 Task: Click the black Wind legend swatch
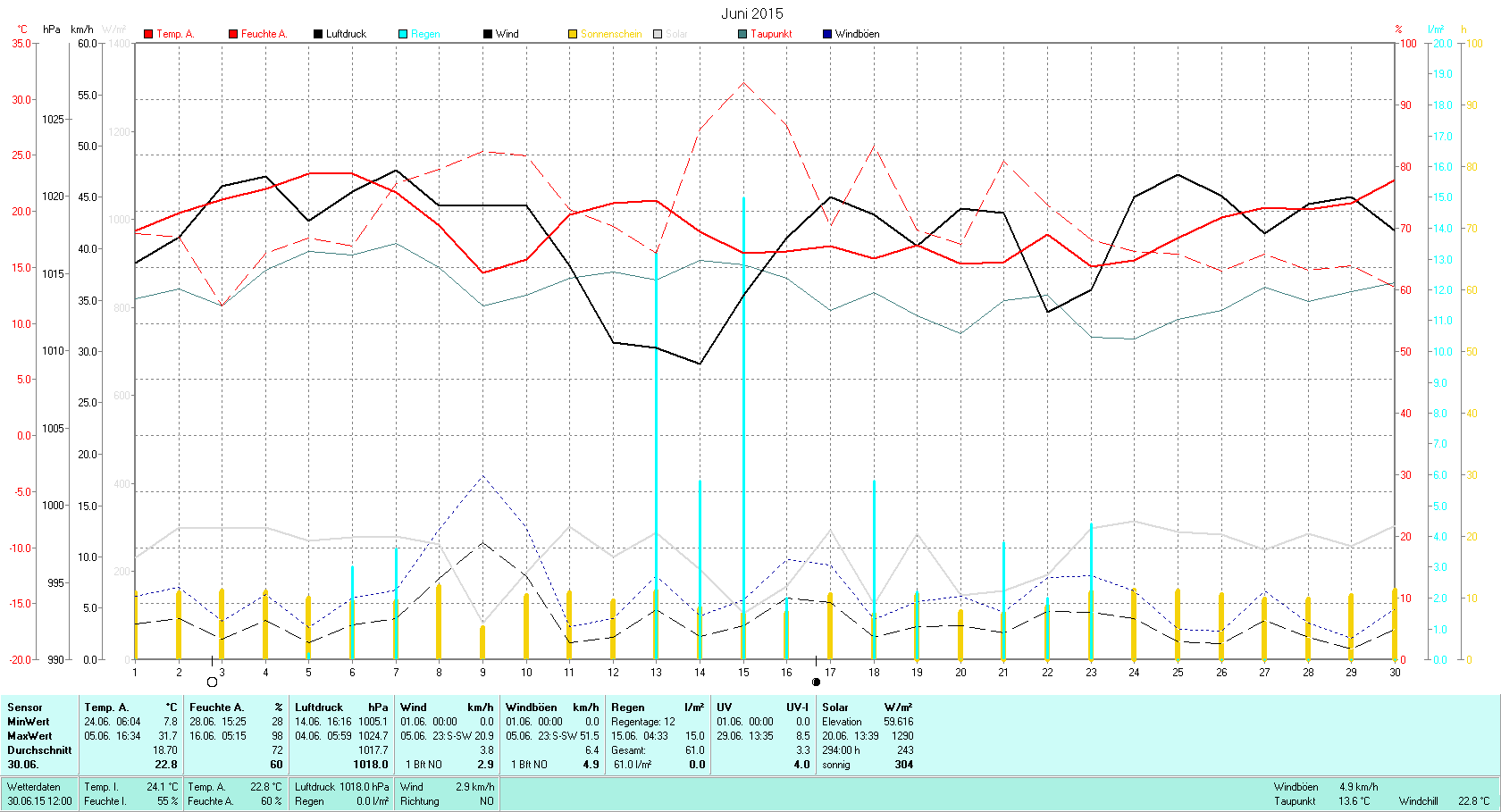coord(488,34)
